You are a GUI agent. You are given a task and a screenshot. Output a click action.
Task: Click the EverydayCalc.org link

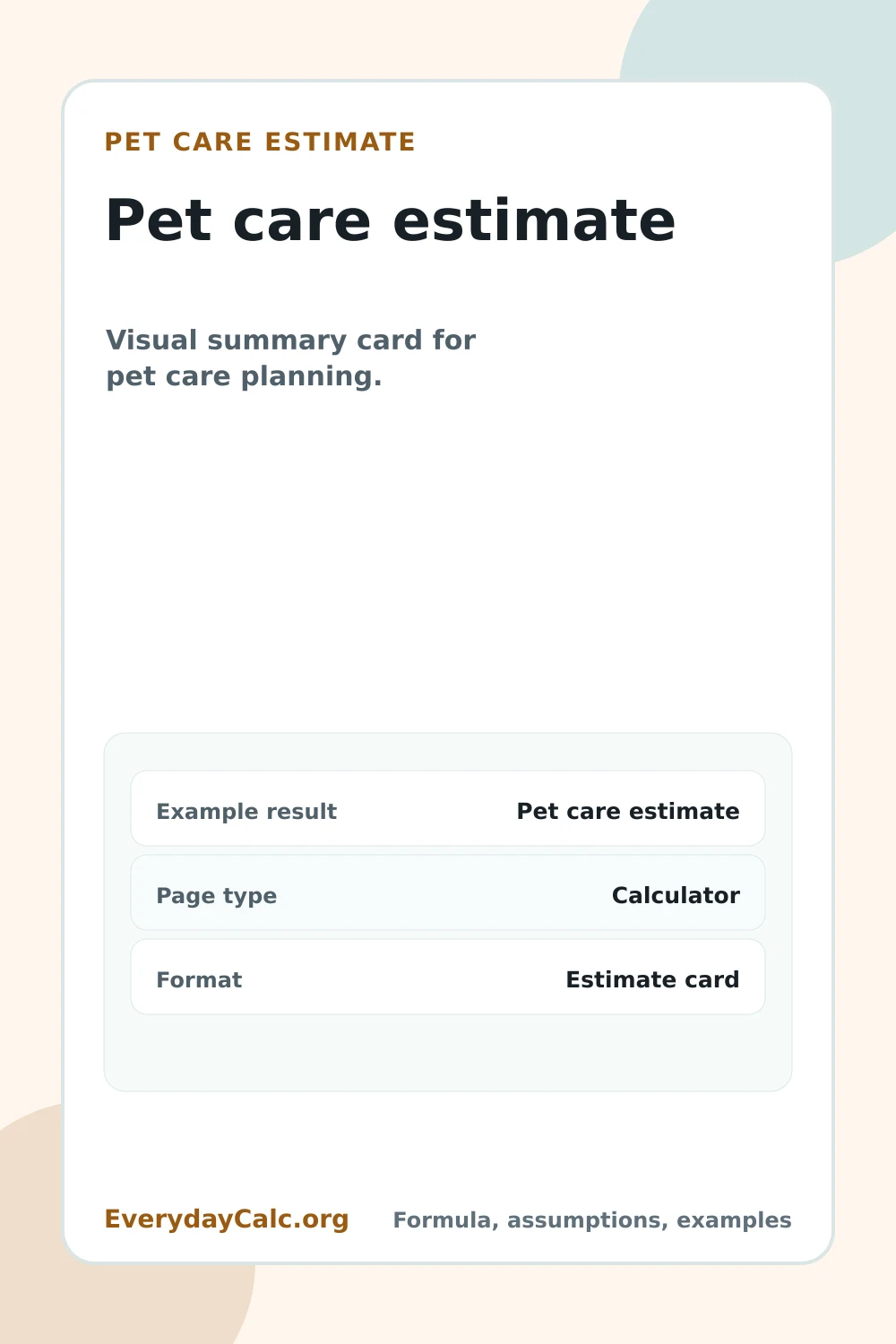pyautogui.click(x=227, y=1219)
